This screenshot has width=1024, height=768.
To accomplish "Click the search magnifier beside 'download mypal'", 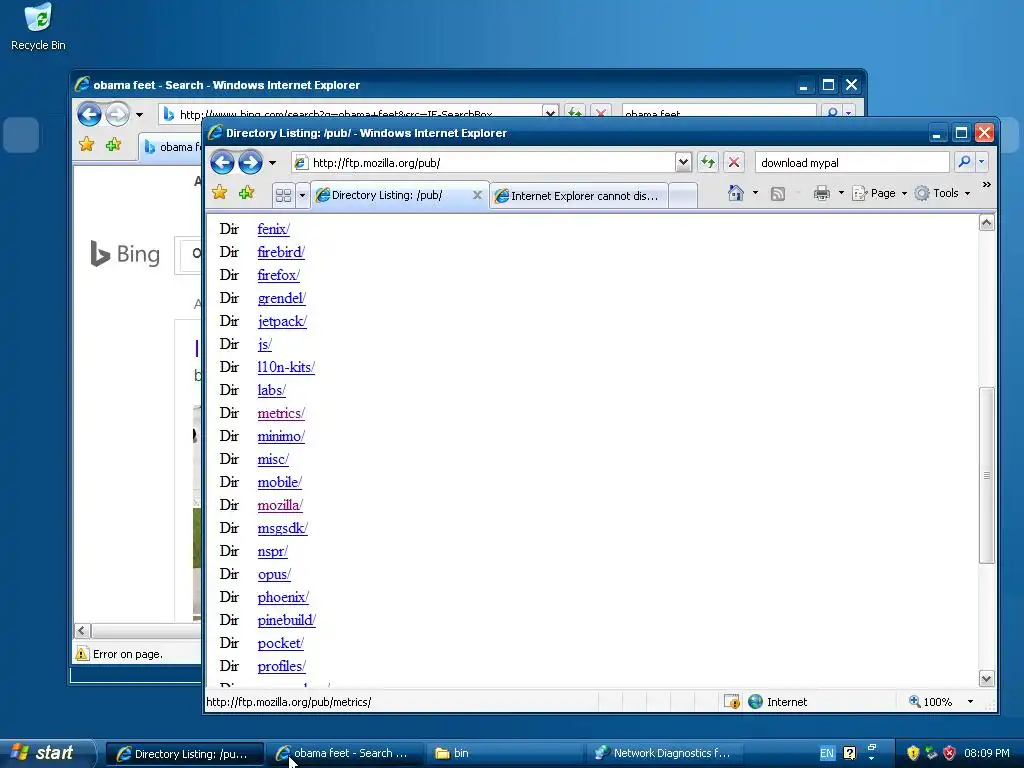I will (964, 162).
